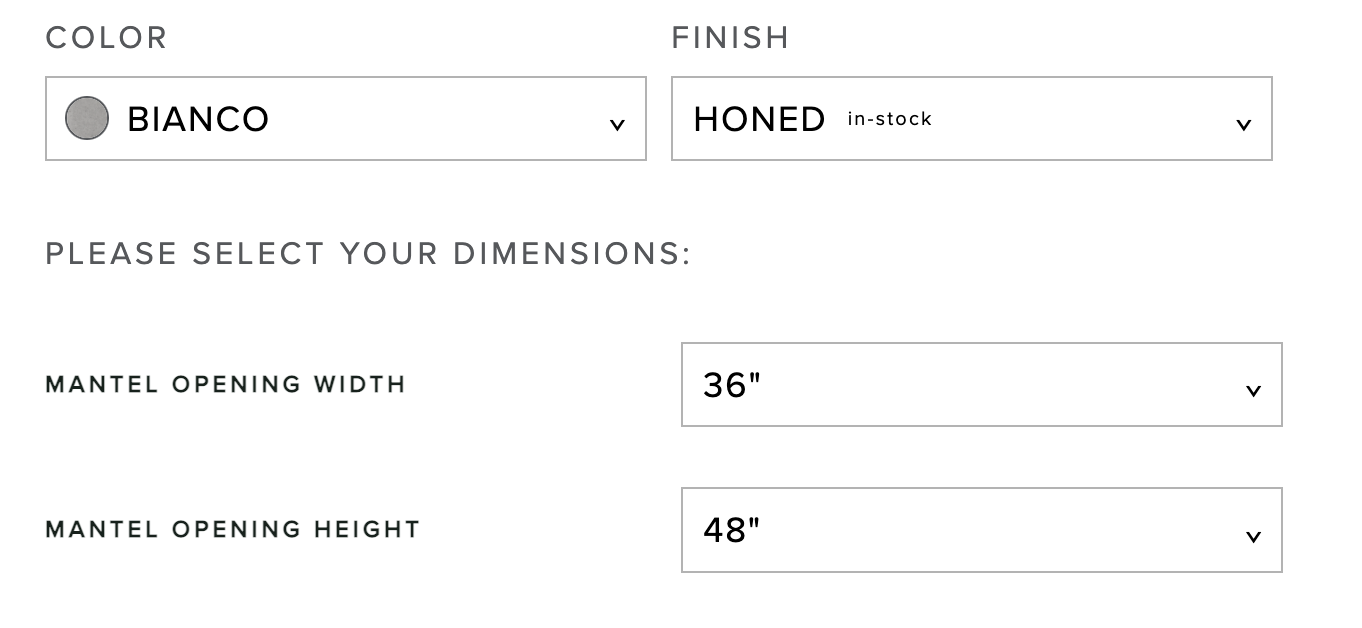
Task: Click the word DIMENSIONS in the heading
Action: click(571, 254)
